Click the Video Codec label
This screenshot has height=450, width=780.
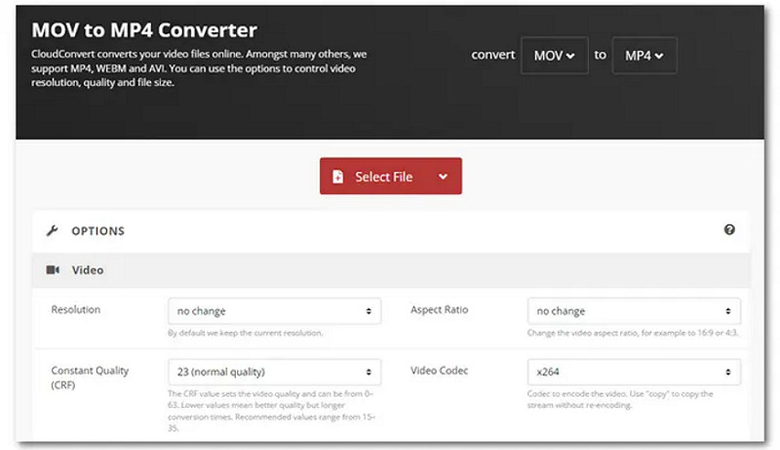pos(439,370)
